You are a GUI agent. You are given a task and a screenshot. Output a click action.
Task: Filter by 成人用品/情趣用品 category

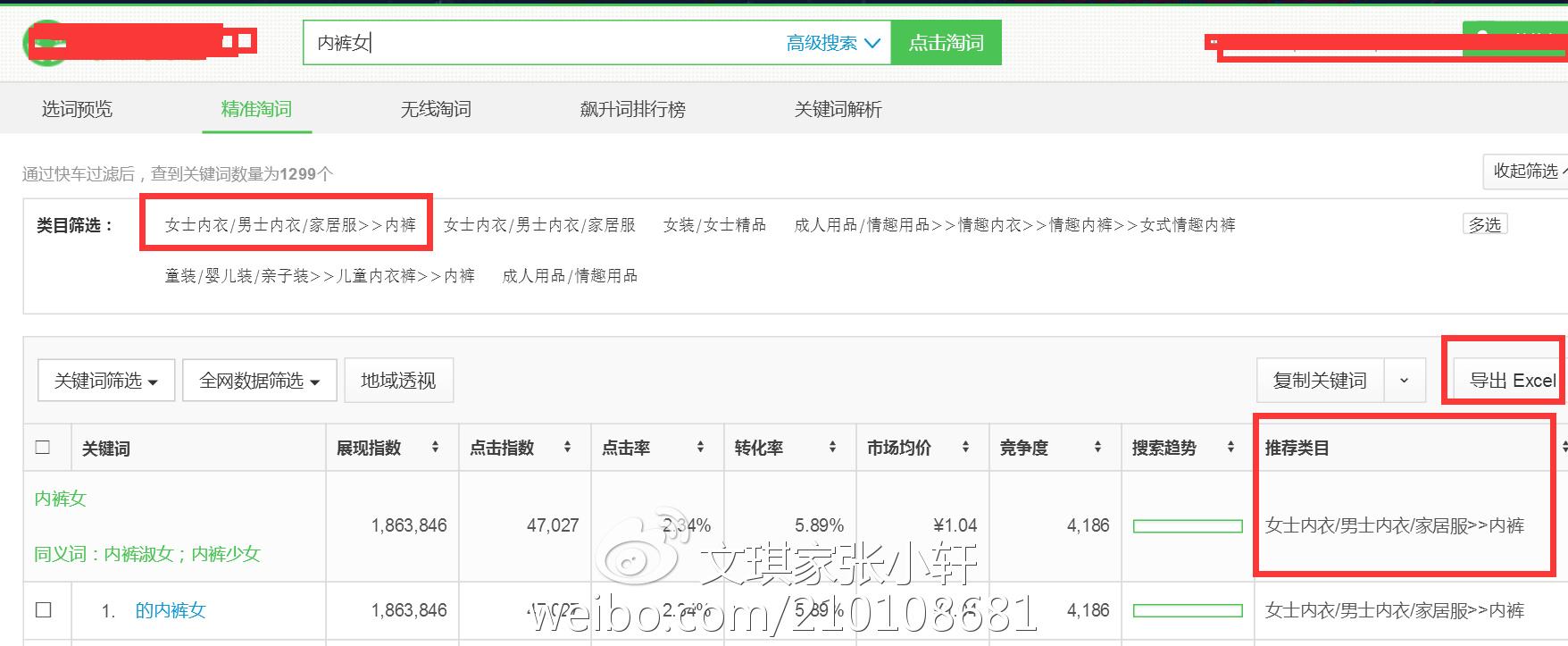pyautogui.click(x=570, y=276)
